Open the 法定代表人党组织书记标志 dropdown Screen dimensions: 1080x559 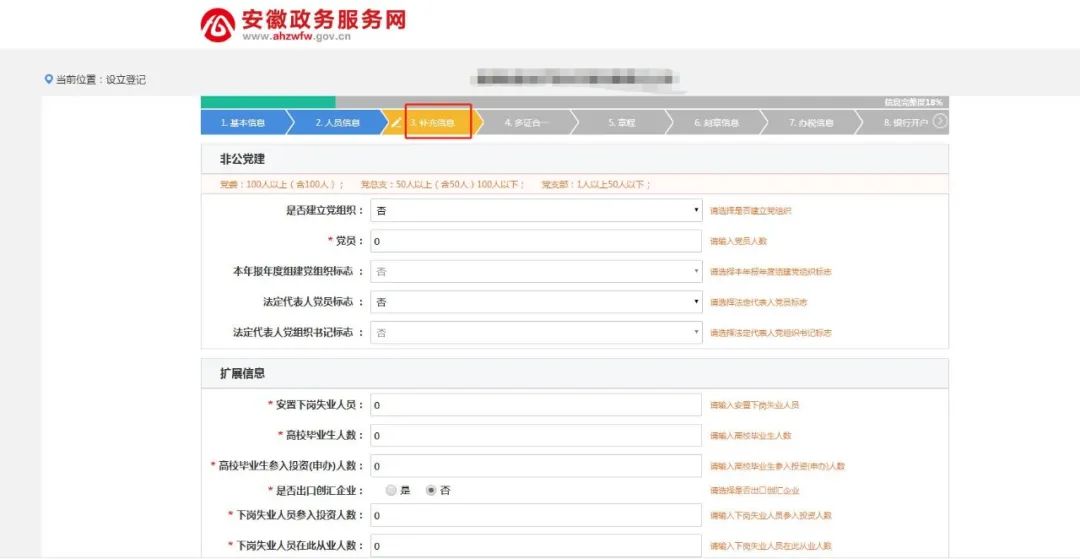536,333
